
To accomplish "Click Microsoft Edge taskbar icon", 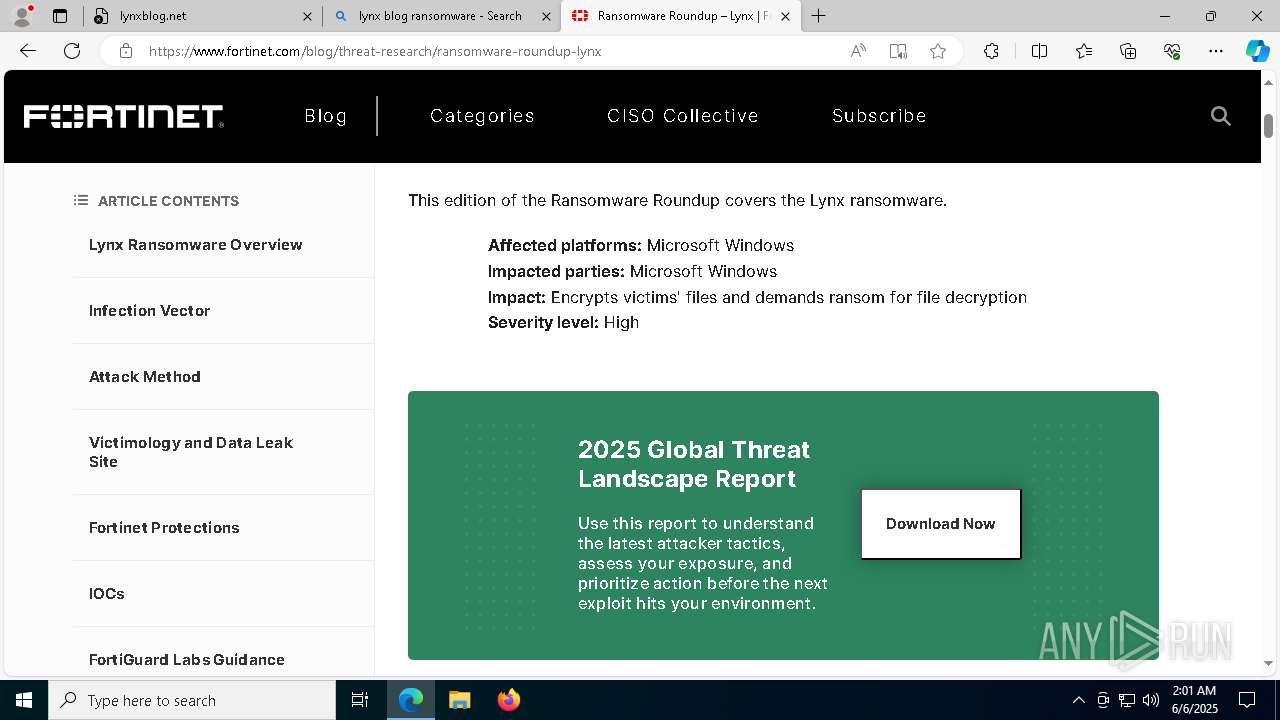I will pyautogui.click(x=411, y=700).
